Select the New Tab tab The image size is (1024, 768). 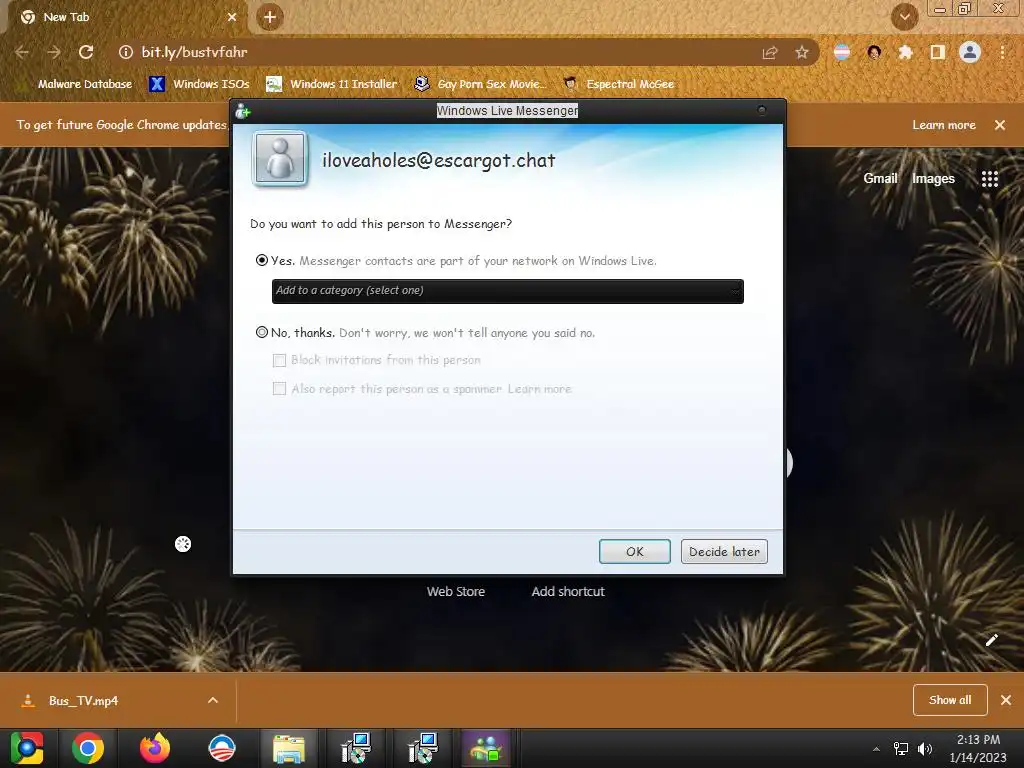127,18
